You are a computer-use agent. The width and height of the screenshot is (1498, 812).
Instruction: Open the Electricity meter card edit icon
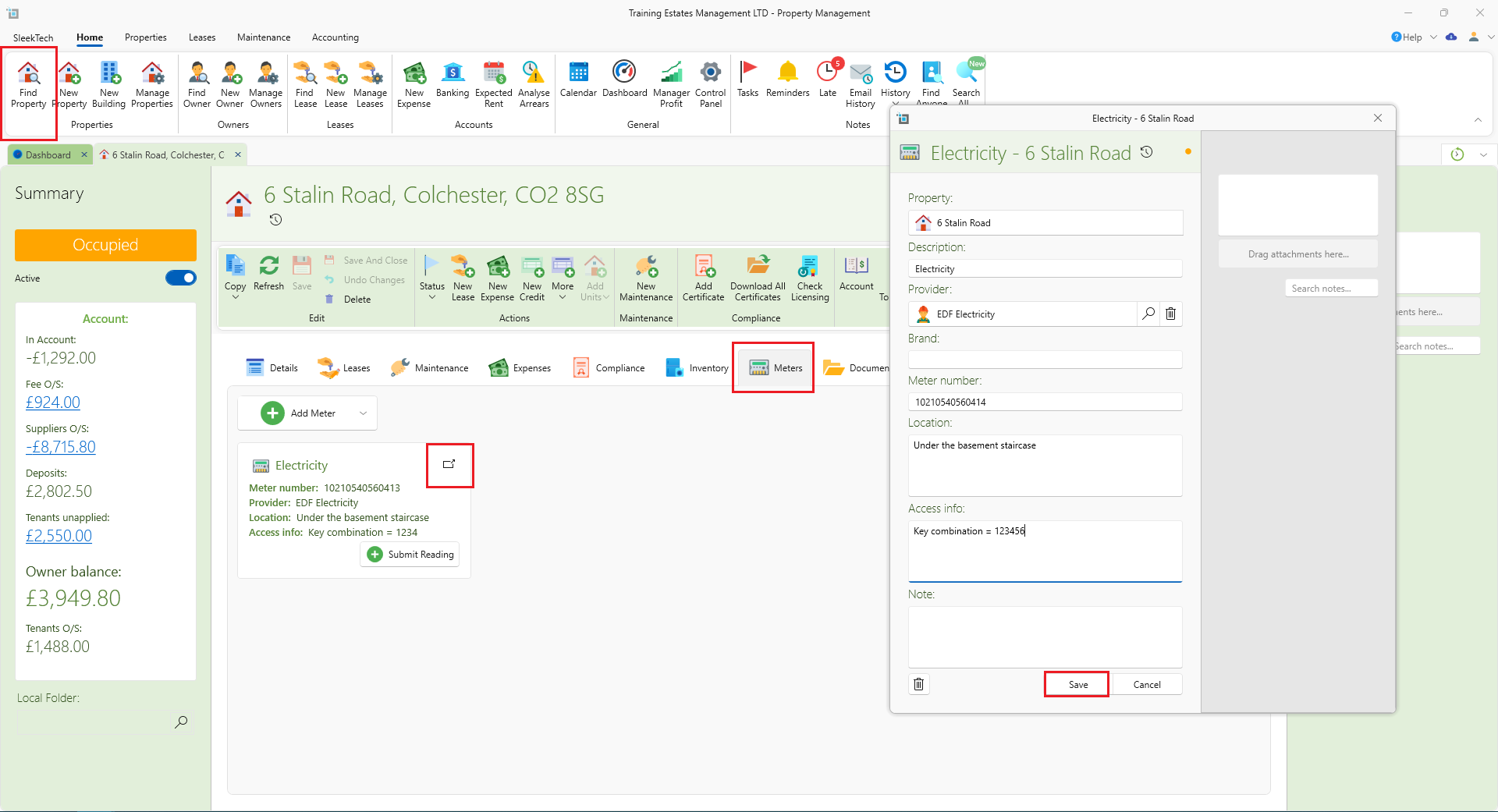449,464
